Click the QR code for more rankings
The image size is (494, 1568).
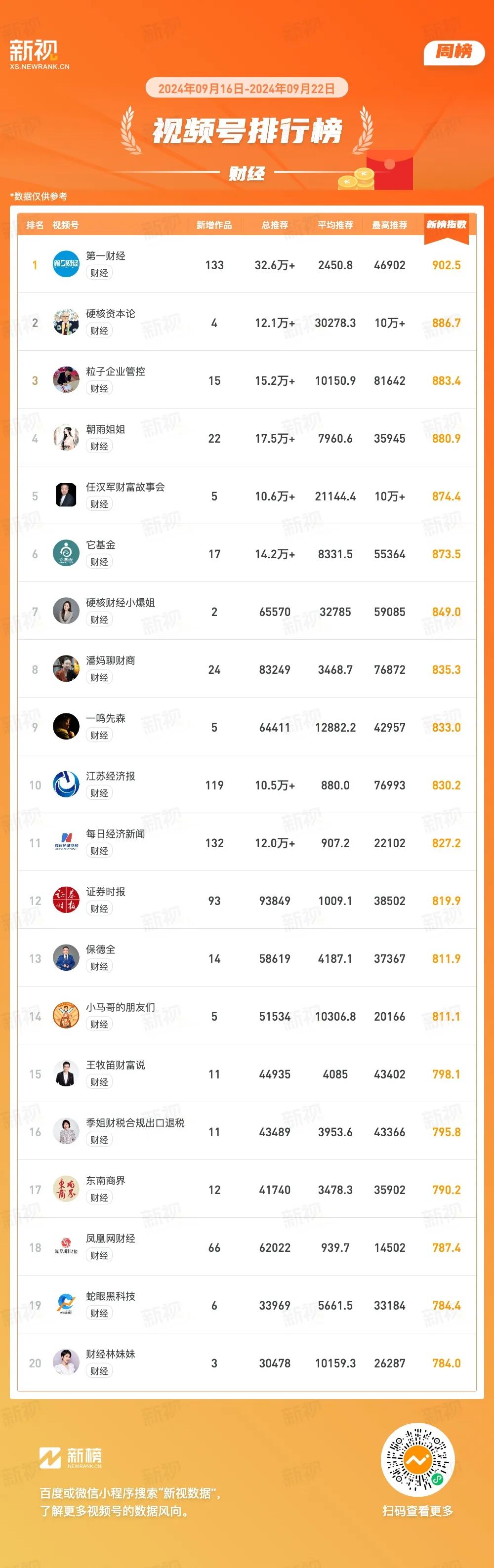417,1460
